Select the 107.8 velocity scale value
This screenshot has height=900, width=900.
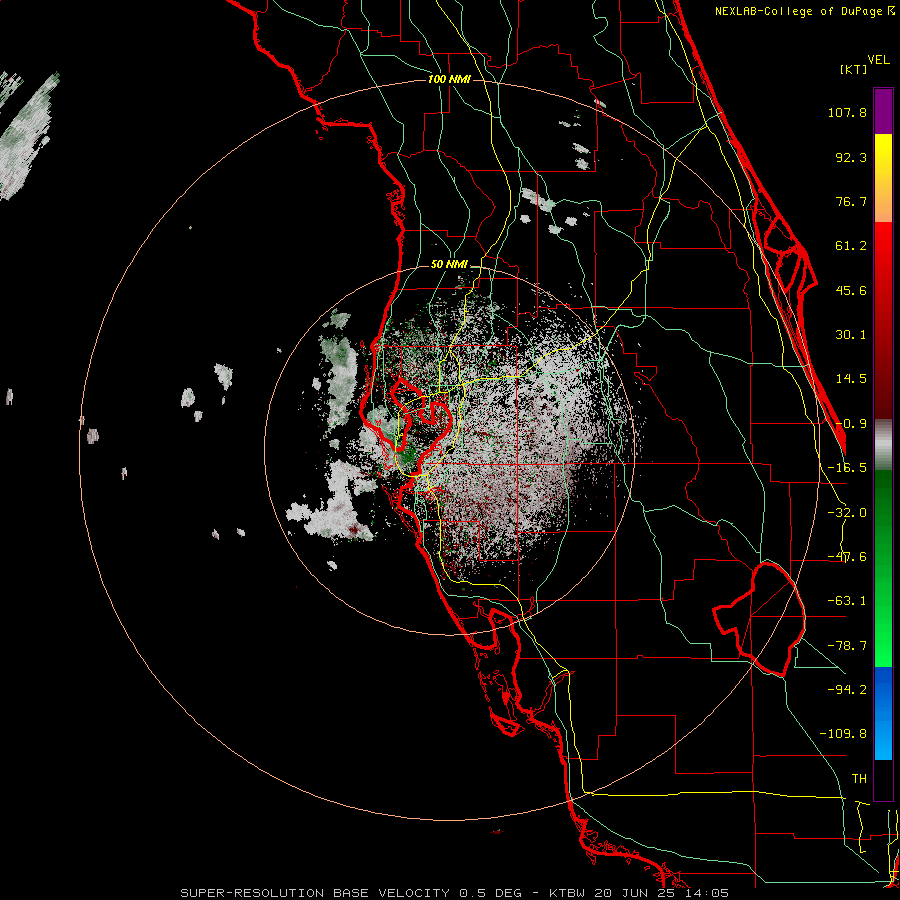(847, 112)
